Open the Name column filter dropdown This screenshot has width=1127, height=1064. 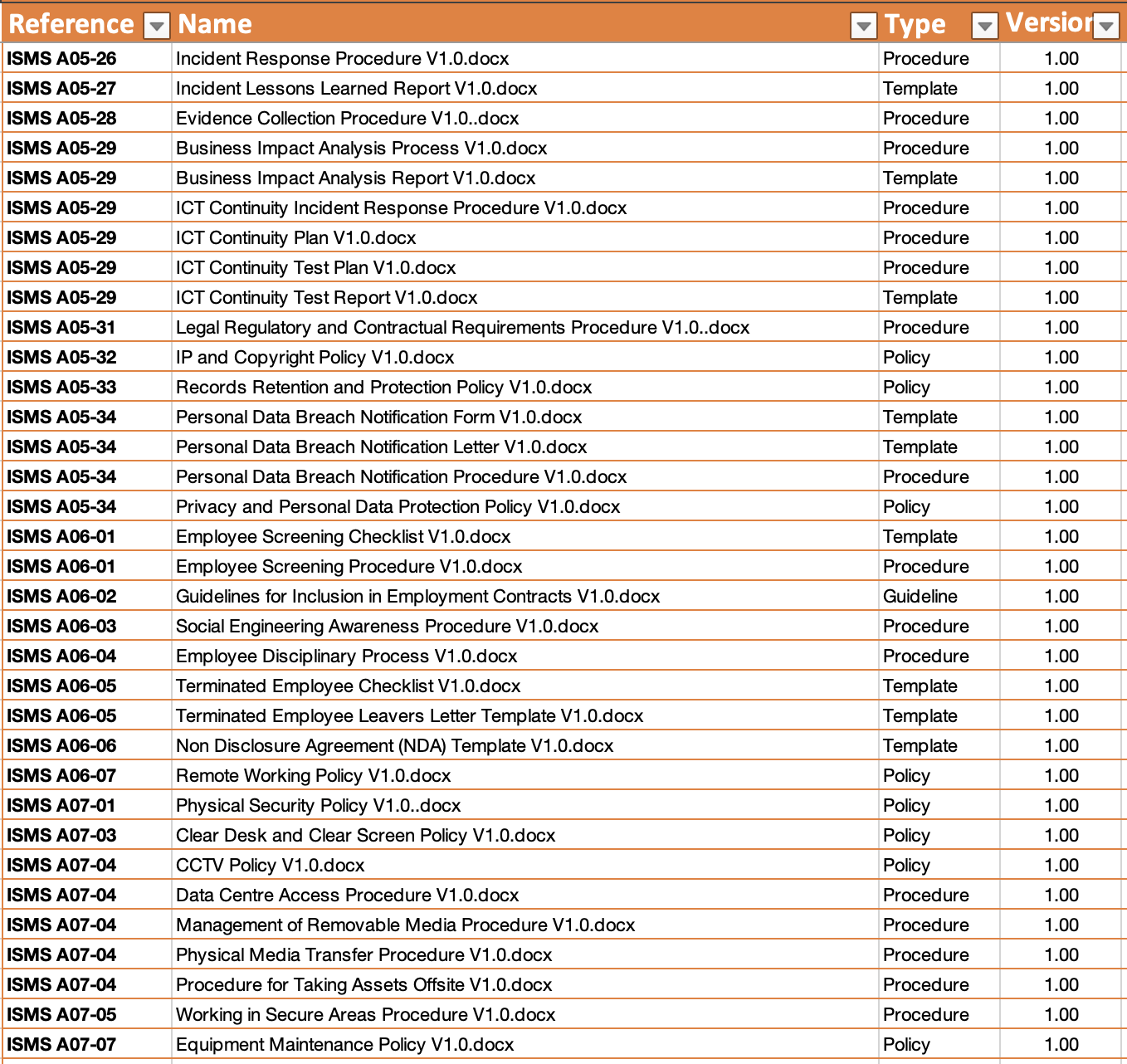tap(864, 27)
